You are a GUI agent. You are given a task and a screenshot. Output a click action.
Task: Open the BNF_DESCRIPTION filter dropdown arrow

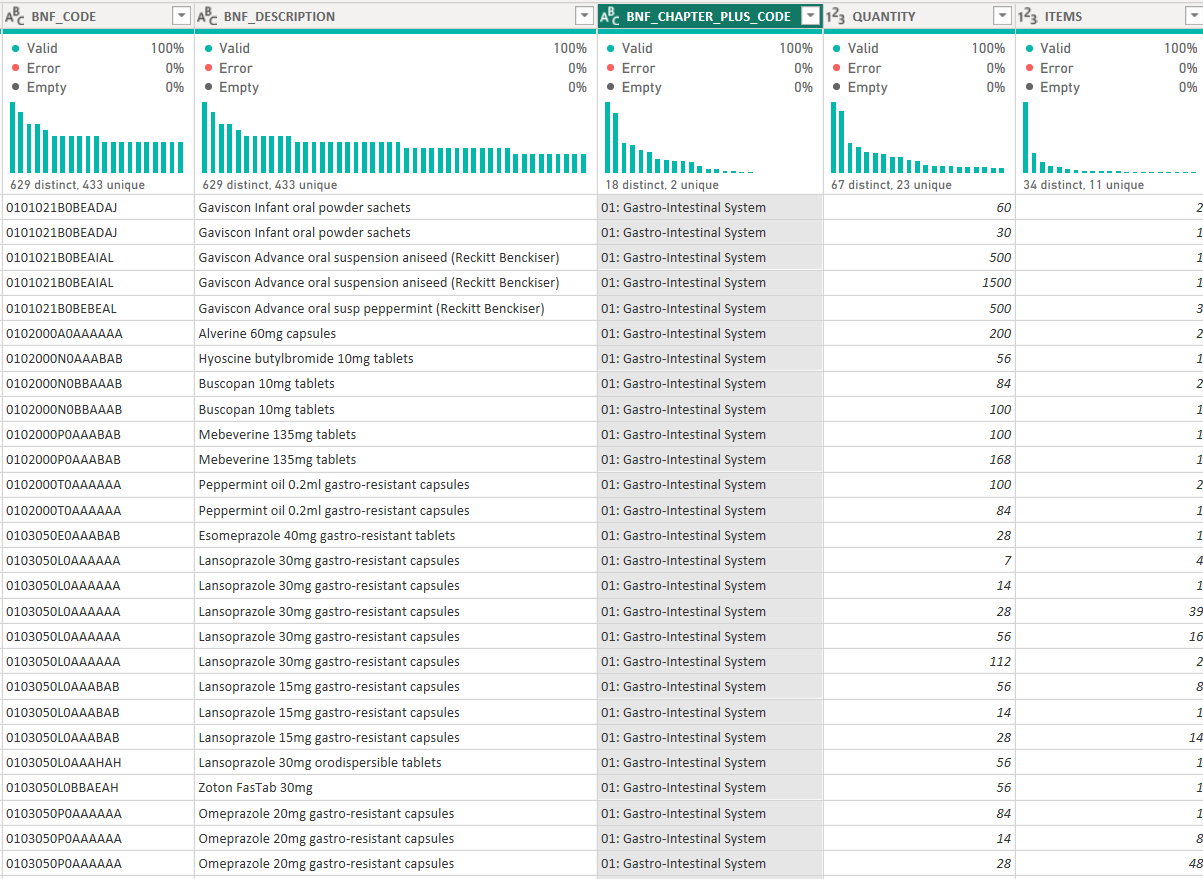pos(584,16)
